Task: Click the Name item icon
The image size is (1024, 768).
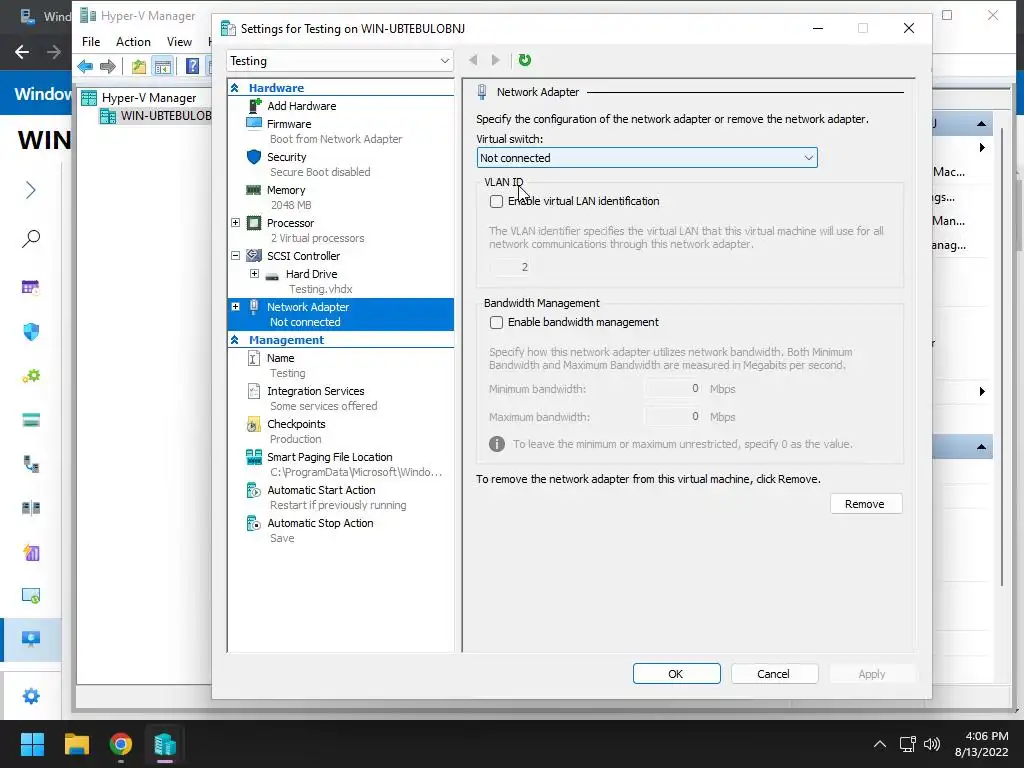Action: coord(254,358)
